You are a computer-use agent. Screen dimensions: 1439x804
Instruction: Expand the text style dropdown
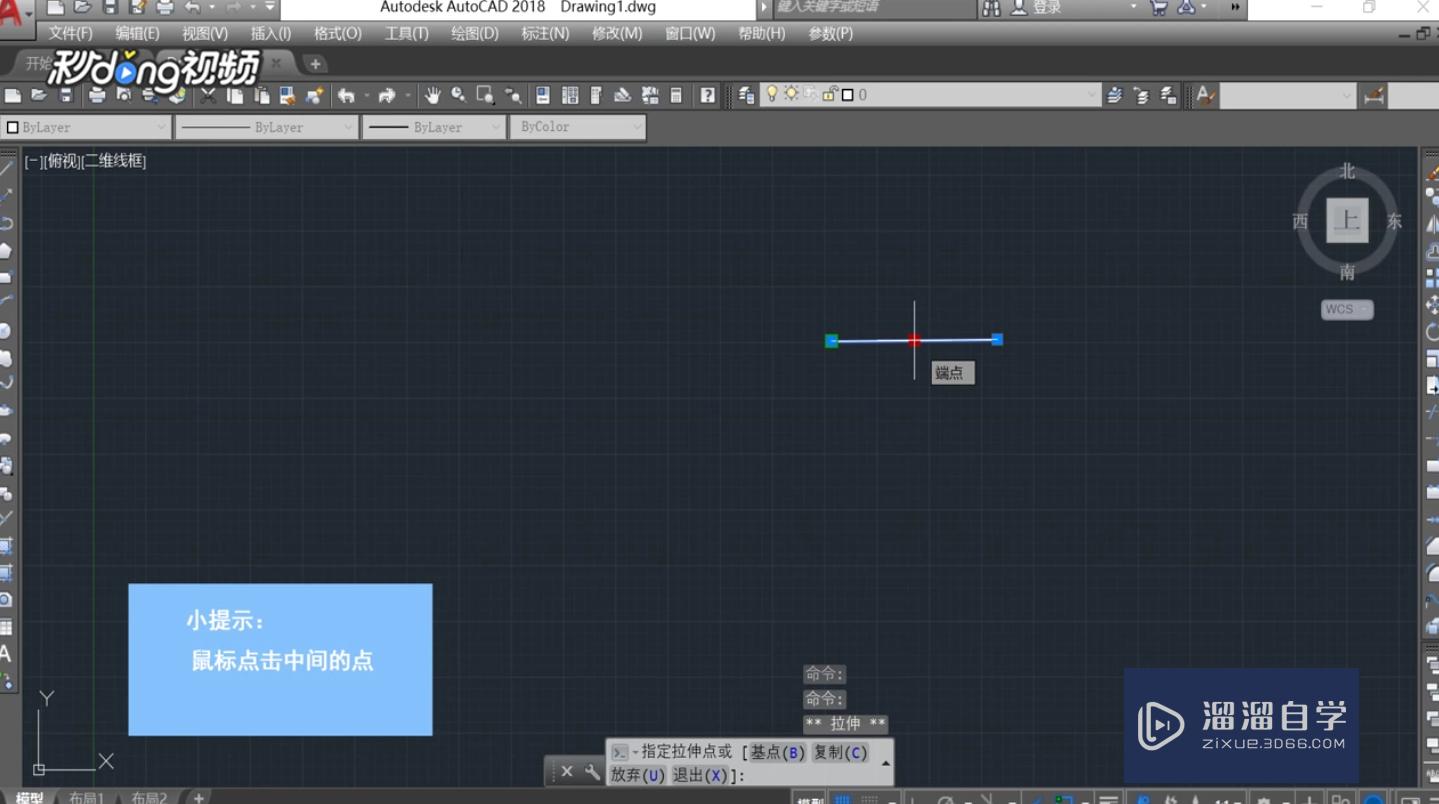coord(1347,96)
